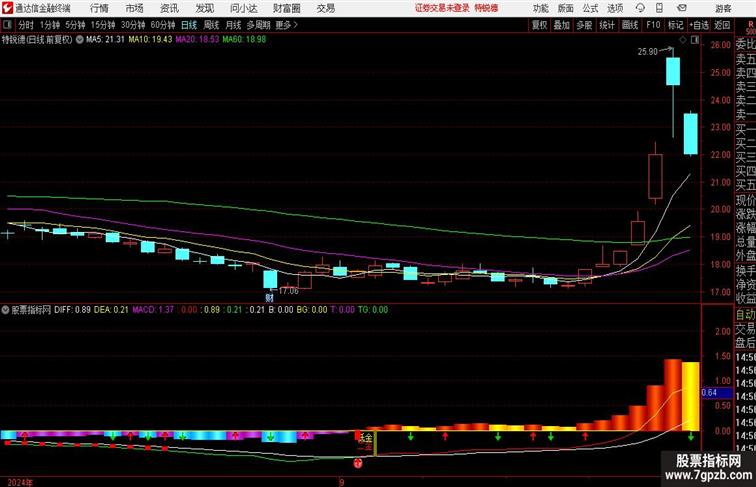Open the 发现 menu
The image size is (756, 487).
(204, 8)
